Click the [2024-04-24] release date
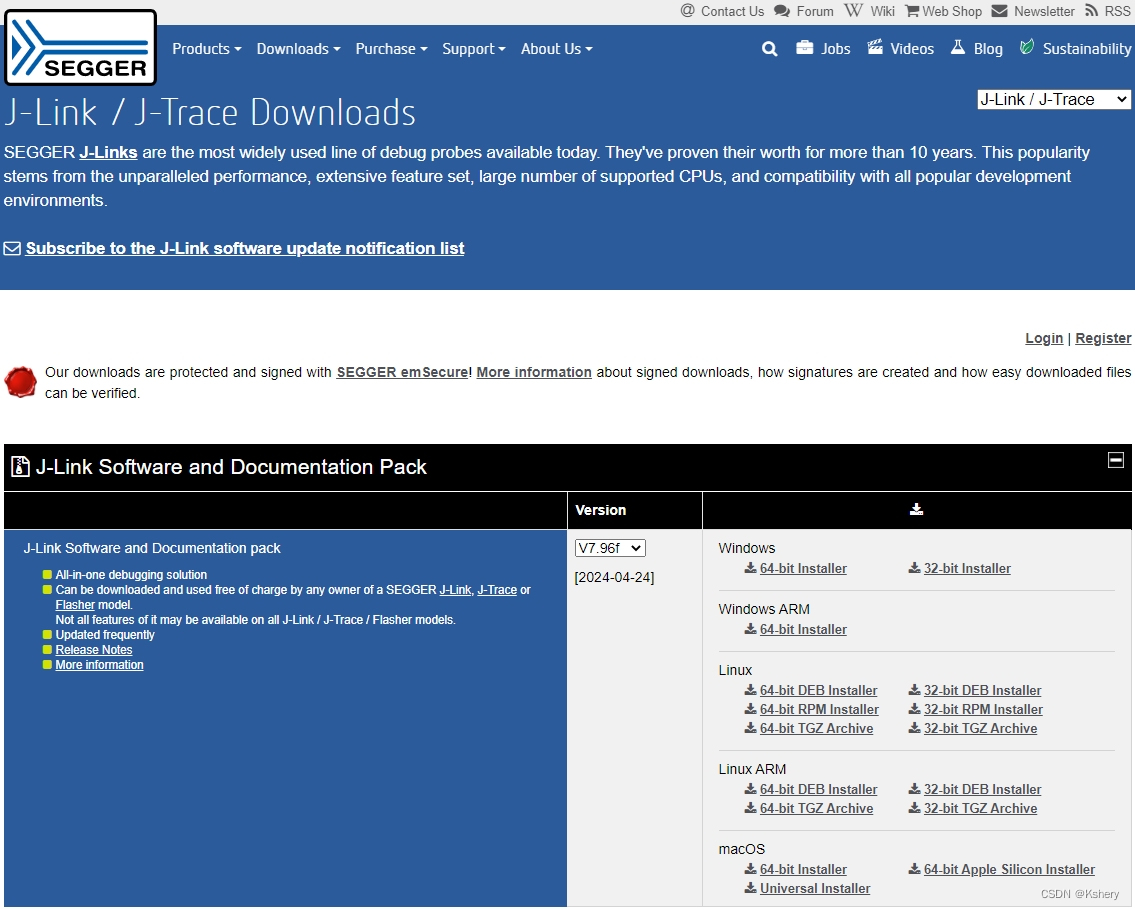This screenshot has width=1135, height=910. (x=614, y=577)
